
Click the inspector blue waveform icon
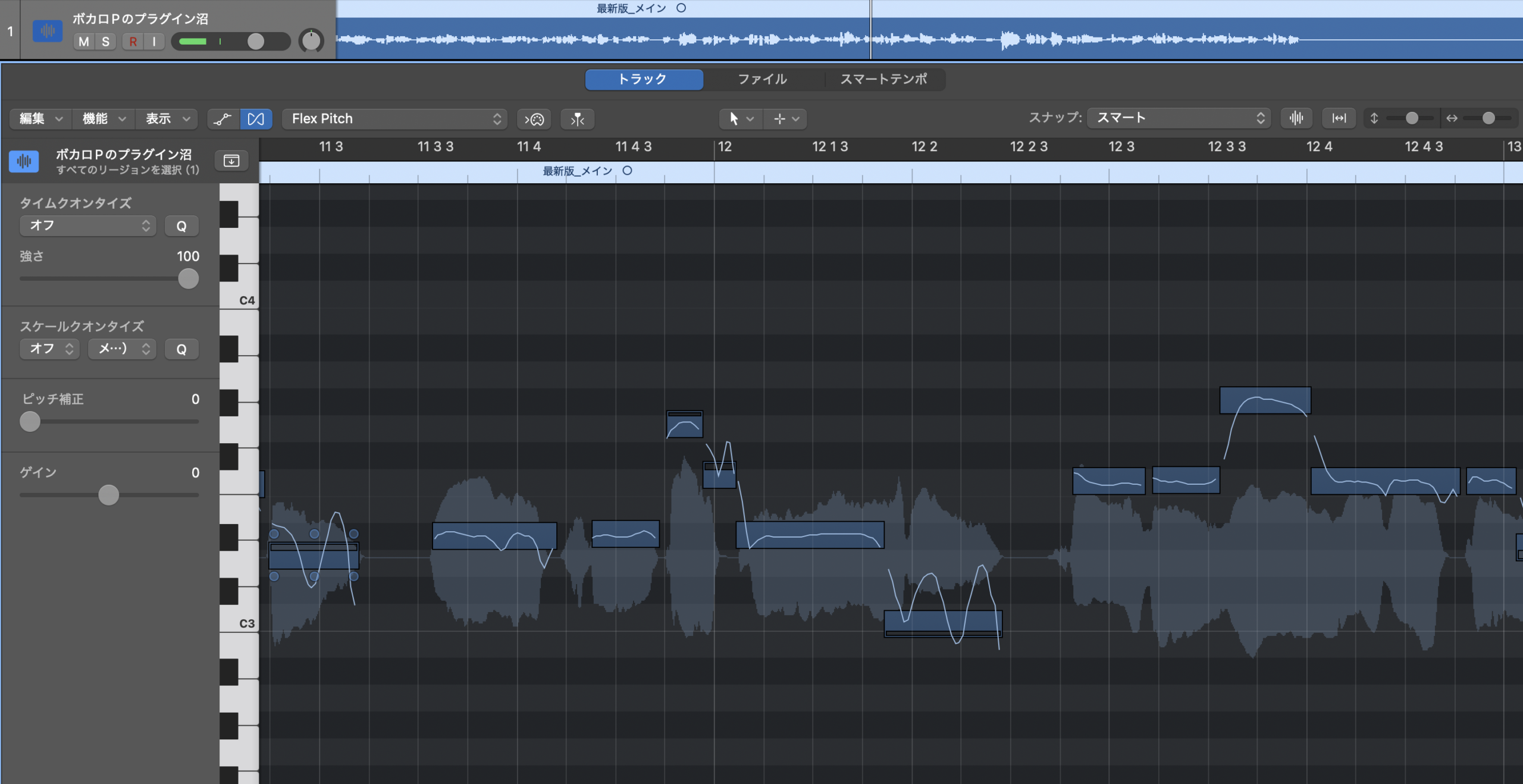coord(24,161)
